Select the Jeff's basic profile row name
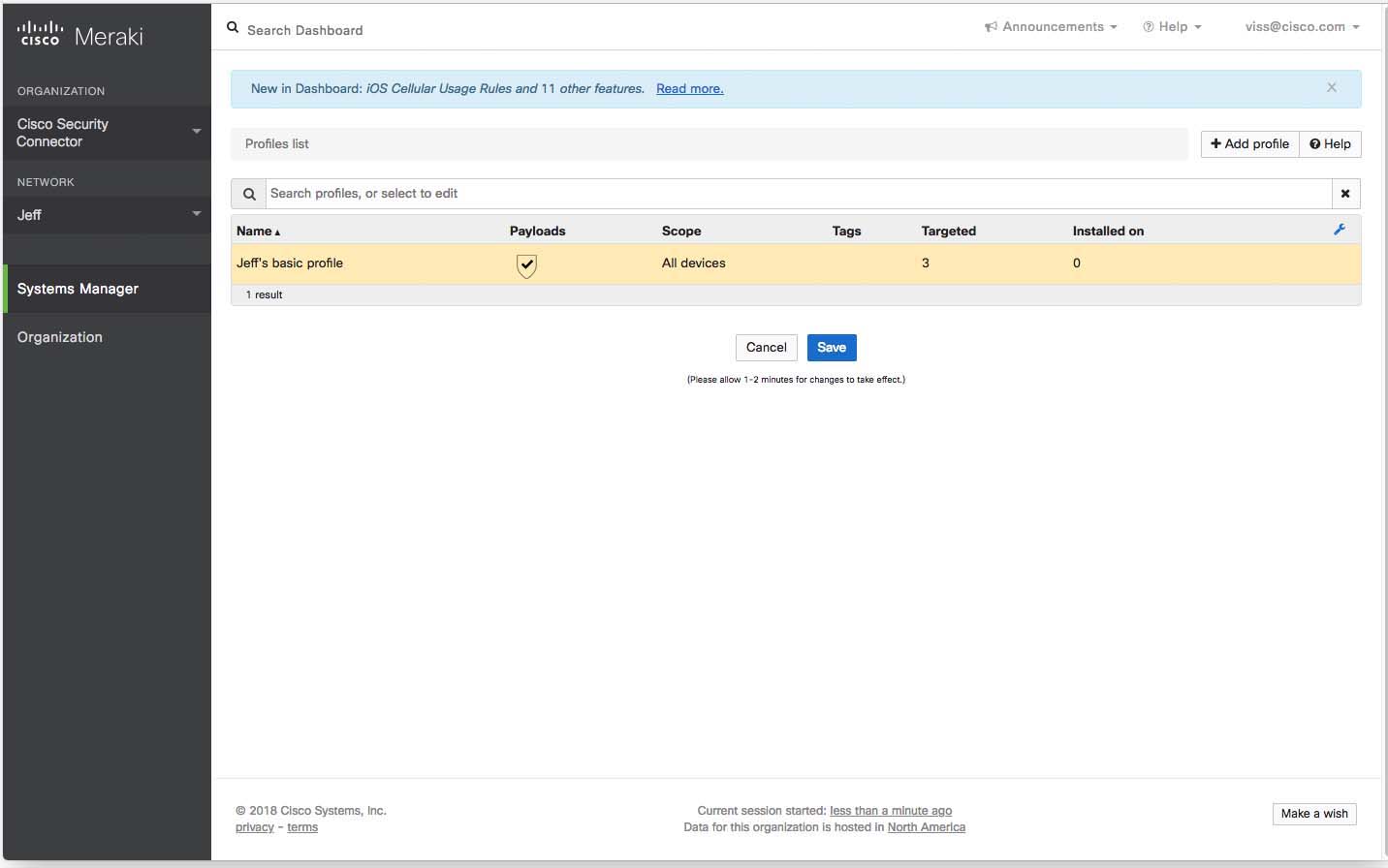 [x=290, y=263]
